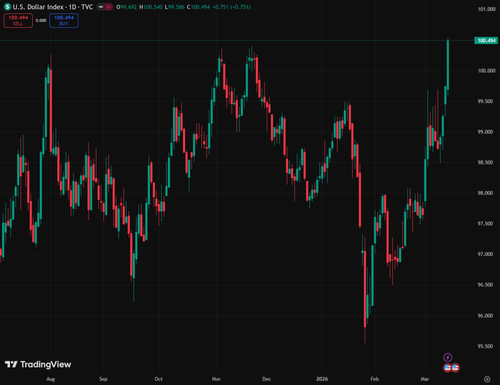The height and width of the screenshot is (385, 500).
Task: Click the 96.500 price axis label
Action: pos(485,285)
